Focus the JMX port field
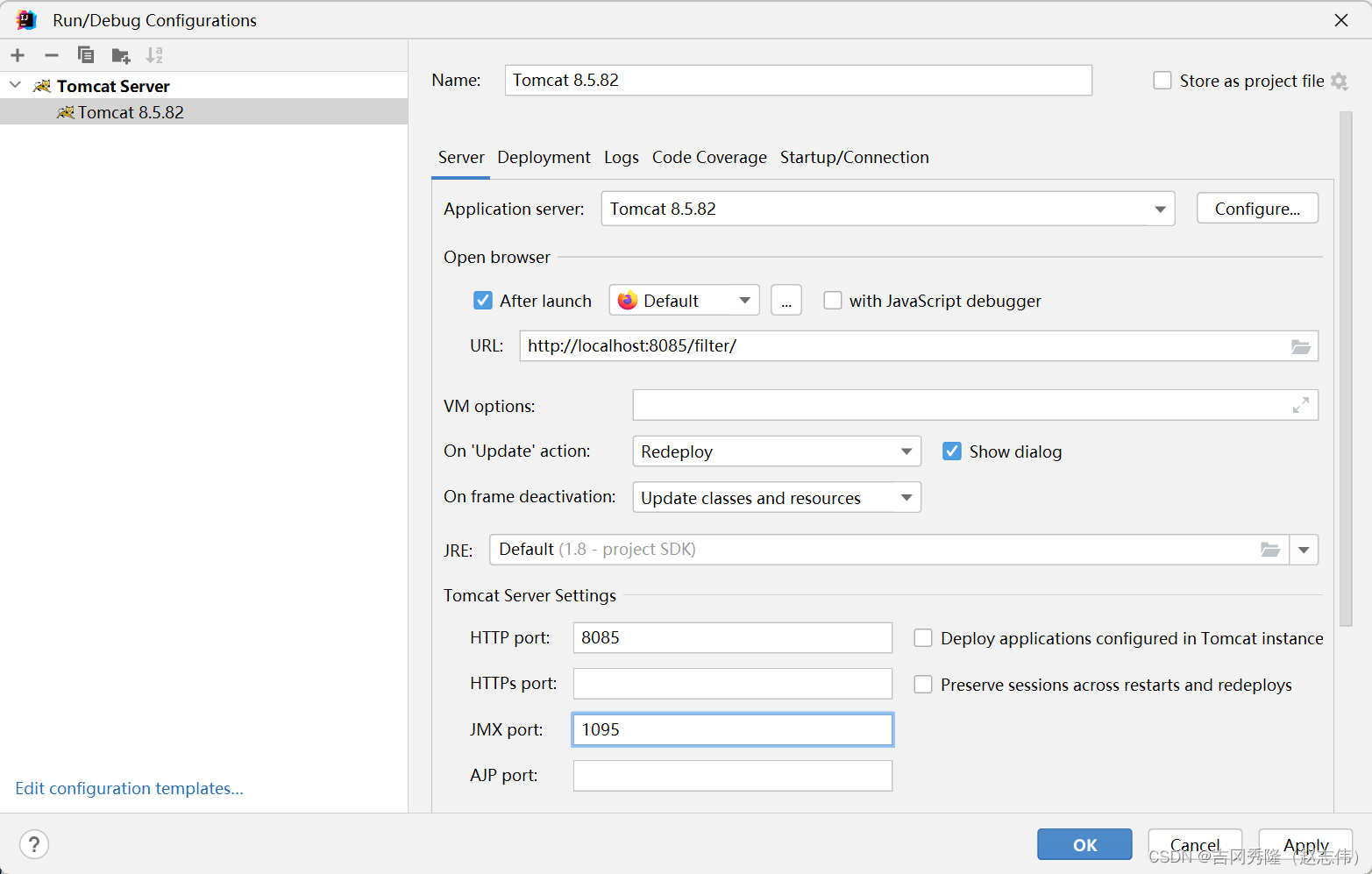Screen dimensions: 1372x874 [733, 729]
